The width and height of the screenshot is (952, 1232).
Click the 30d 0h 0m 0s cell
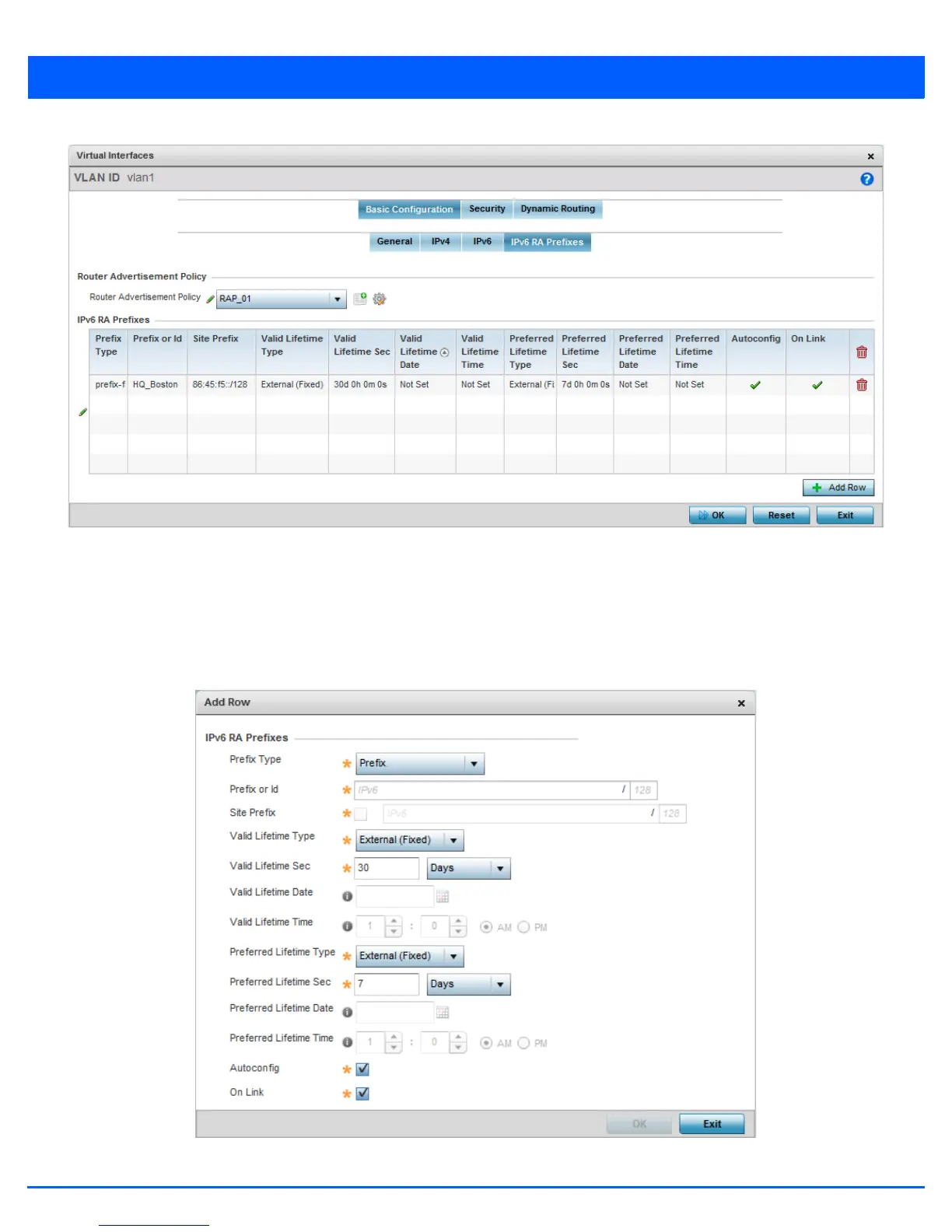[362, 385]
